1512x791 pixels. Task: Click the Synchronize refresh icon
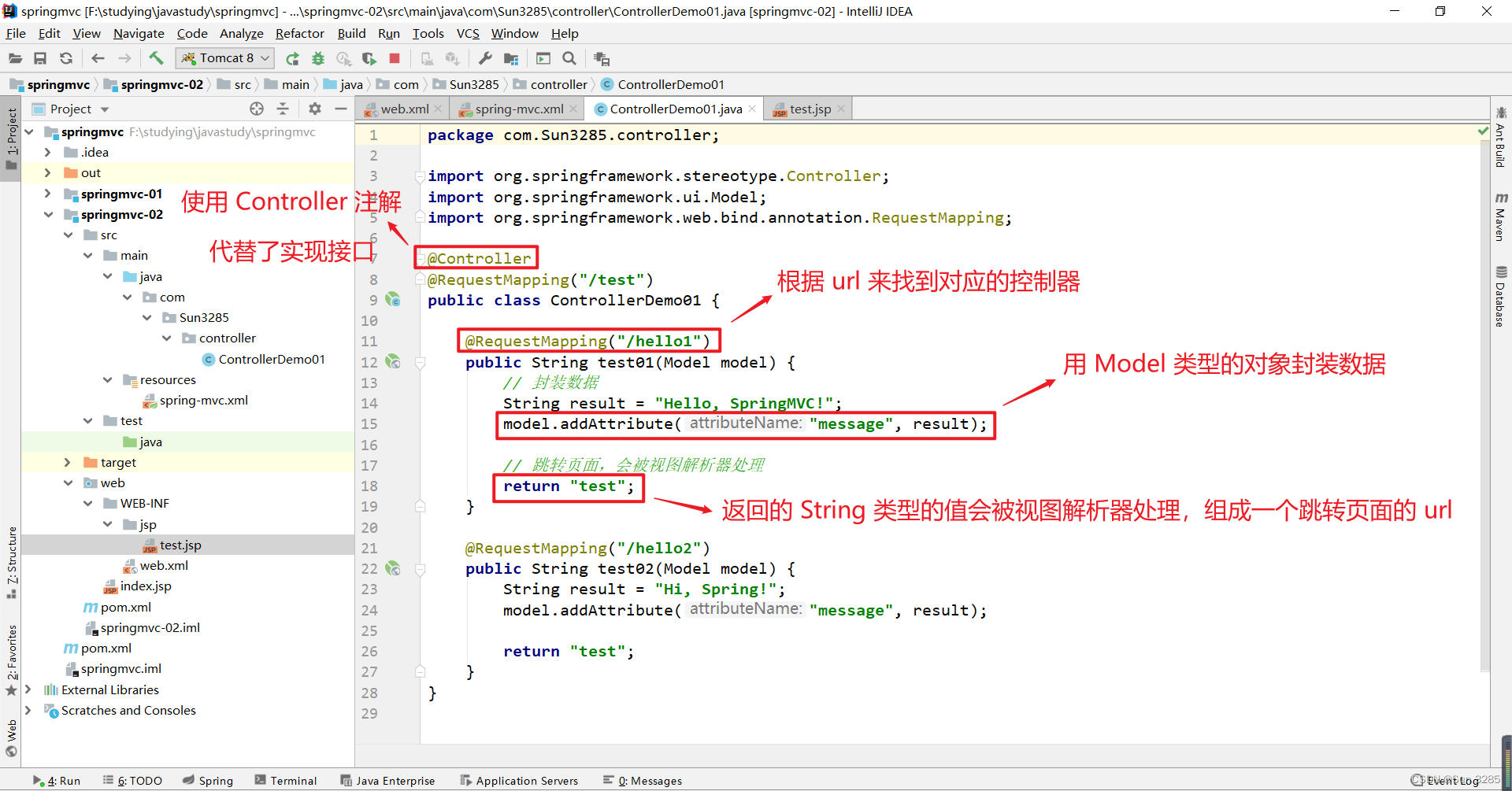coord(66,58)
